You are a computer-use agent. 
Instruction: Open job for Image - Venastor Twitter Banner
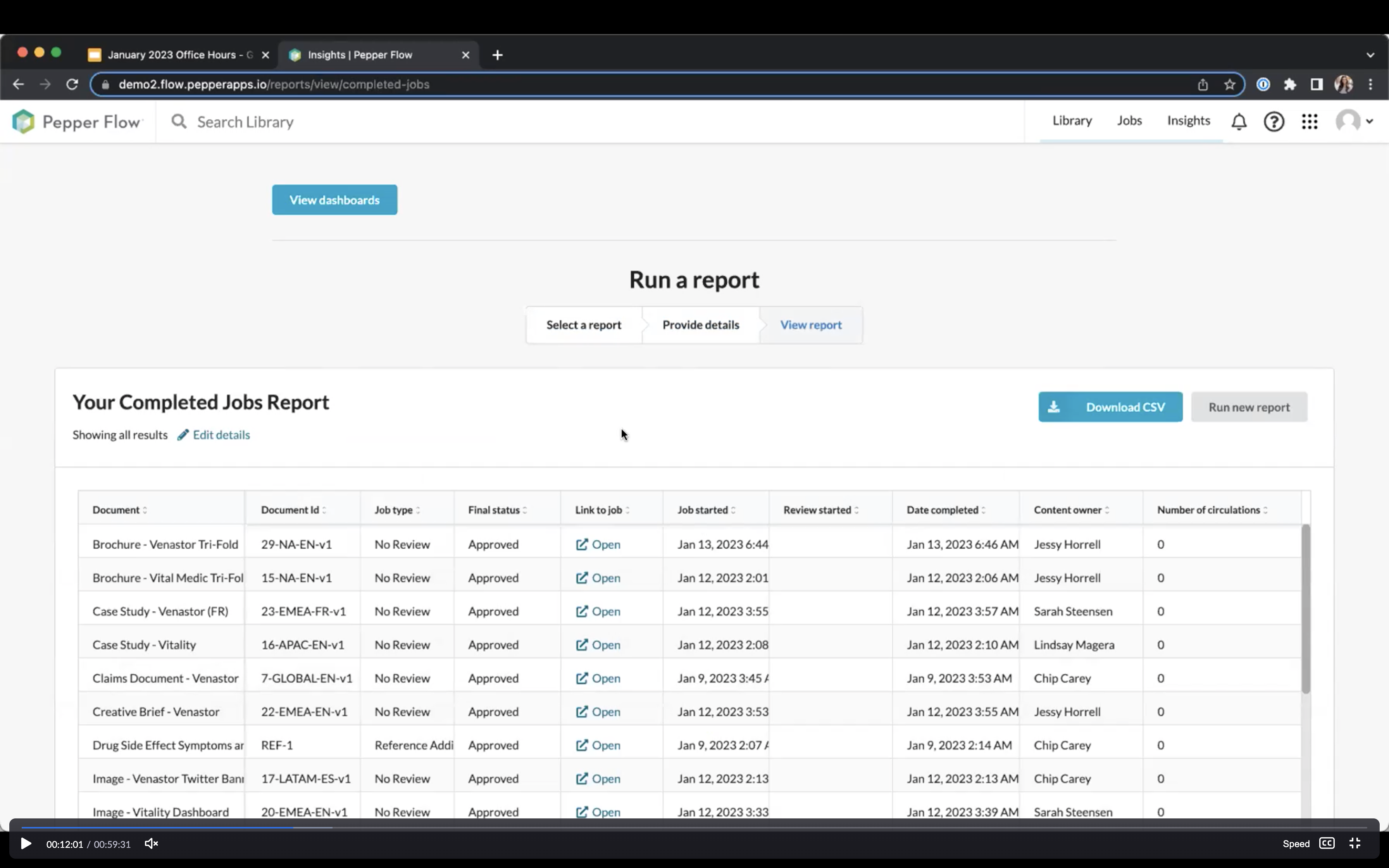598,778
